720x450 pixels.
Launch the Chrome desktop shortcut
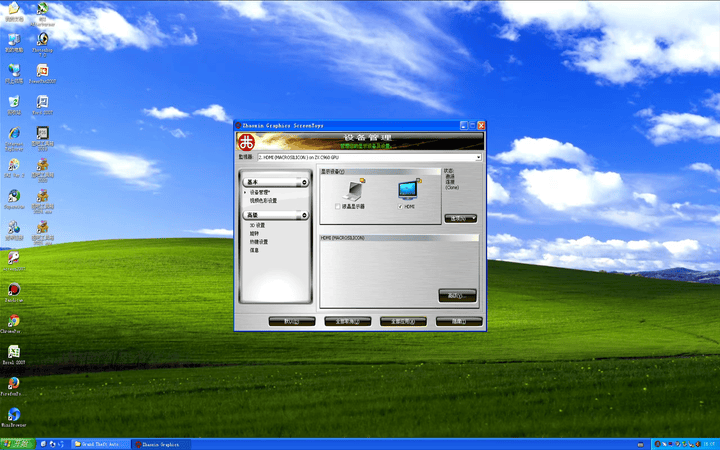[x=14, y=324]
